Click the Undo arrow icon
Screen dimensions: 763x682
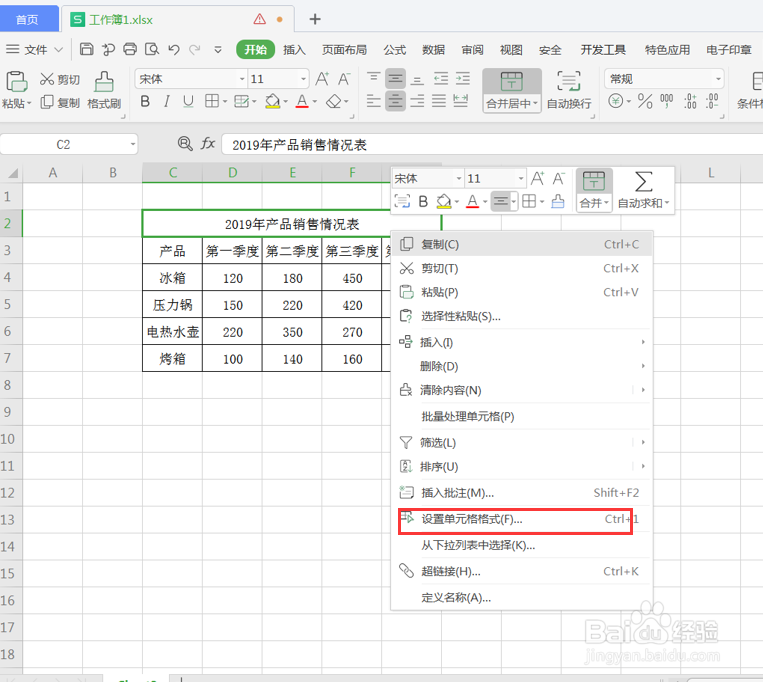coord(174,49)
